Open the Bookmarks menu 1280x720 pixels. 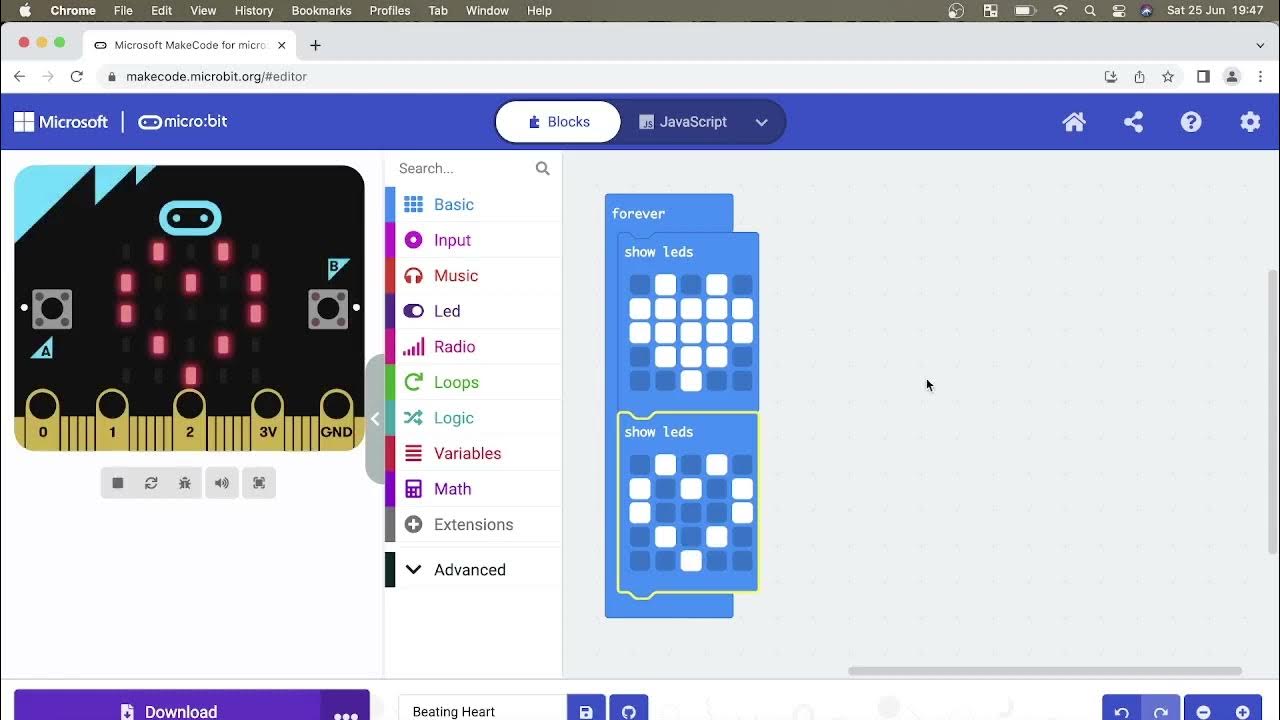pos(321,10)
